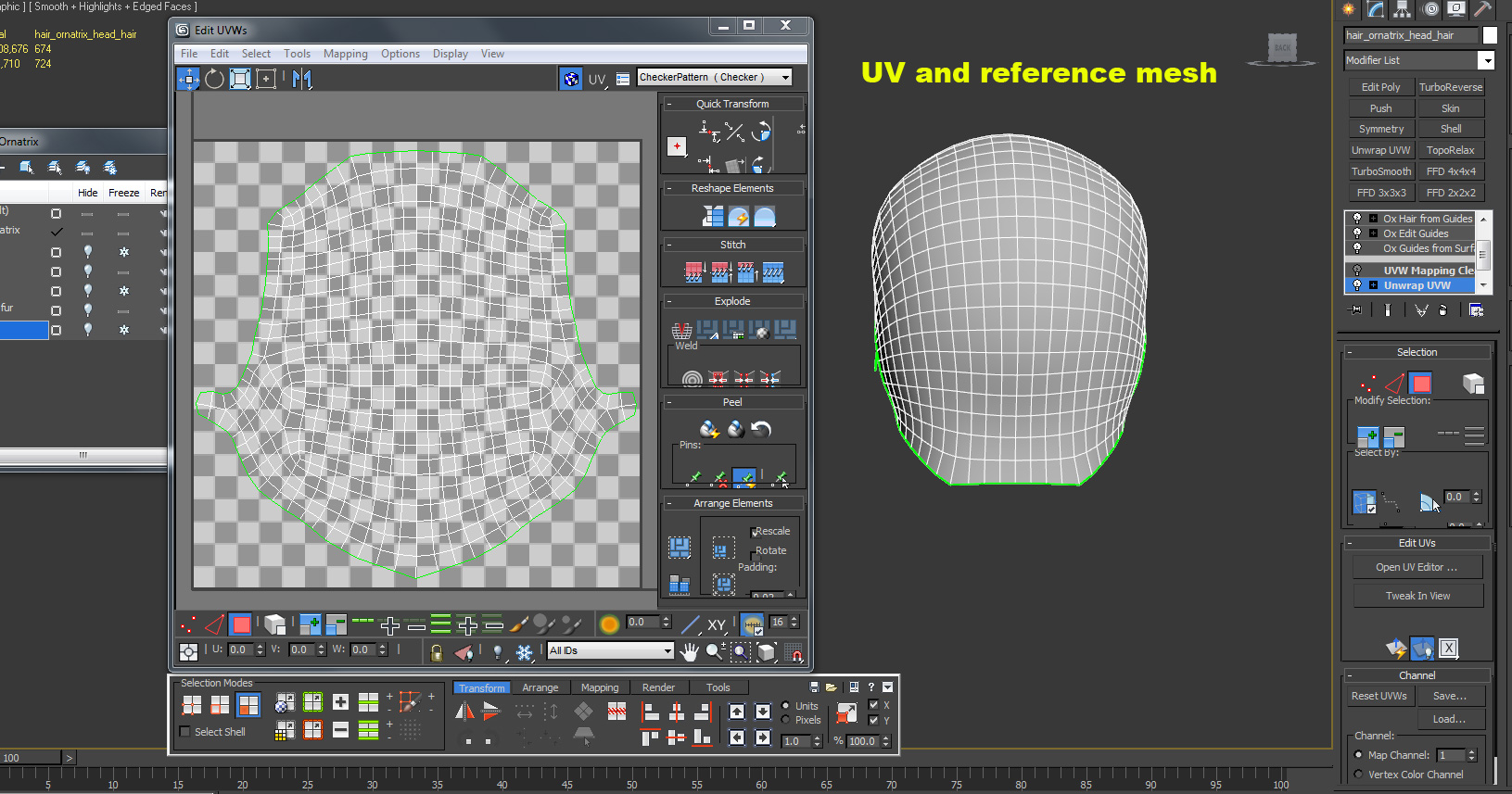Click the Freeform Mode tool icon
This screenshot has height=794, width=1512.
tap(266, 79)
